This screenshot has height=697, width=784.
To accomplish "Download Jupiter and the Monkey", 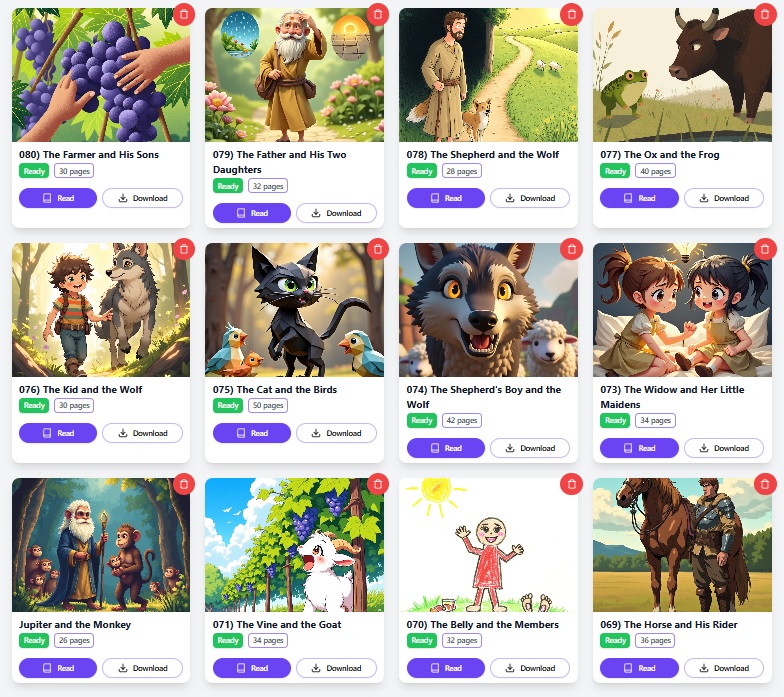I will coord(142,668).
